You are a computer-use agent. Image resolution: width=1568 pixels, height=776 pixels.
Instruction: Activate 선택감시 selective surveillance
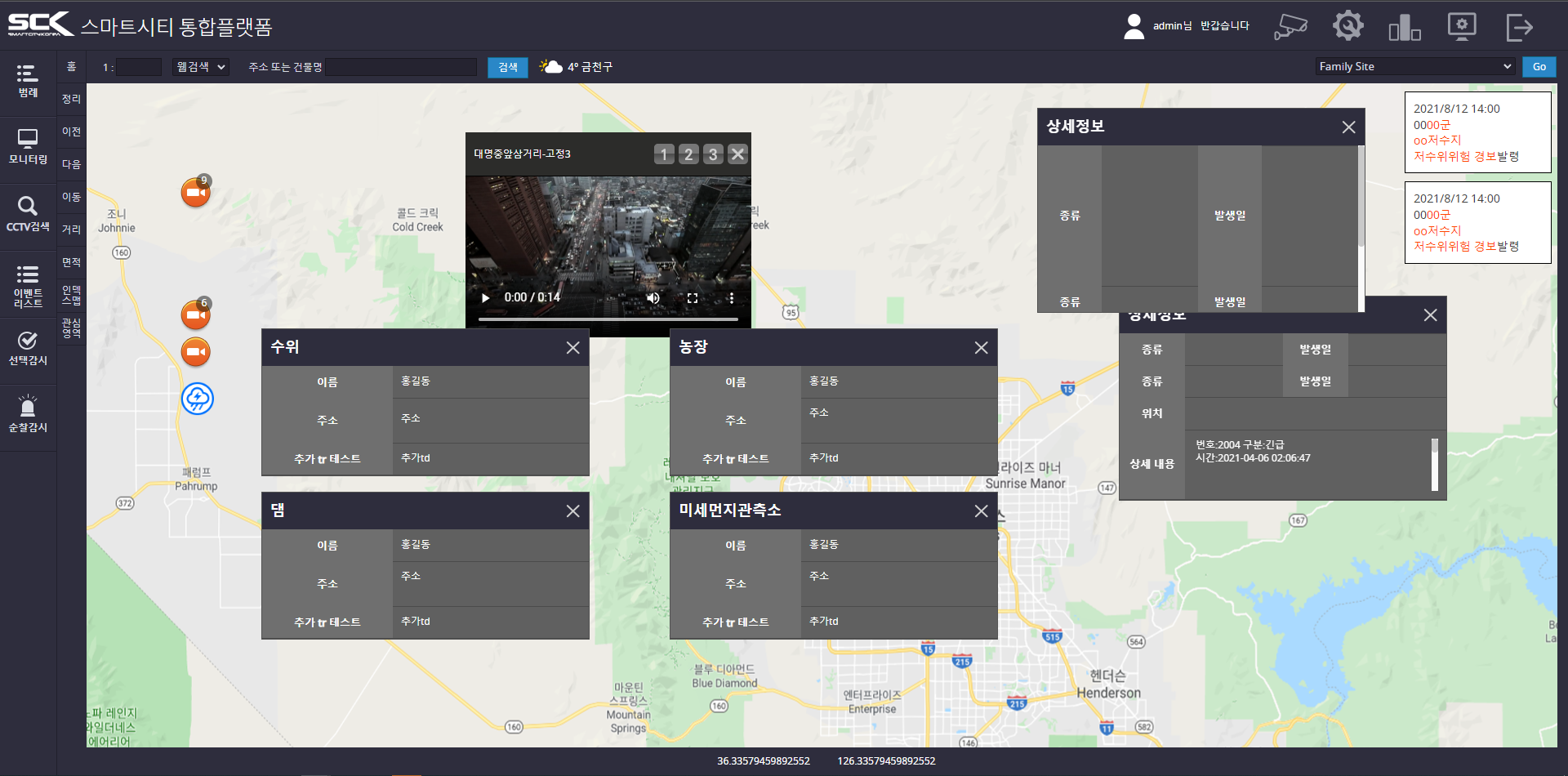pyautogui.click(x=28, y=348)
